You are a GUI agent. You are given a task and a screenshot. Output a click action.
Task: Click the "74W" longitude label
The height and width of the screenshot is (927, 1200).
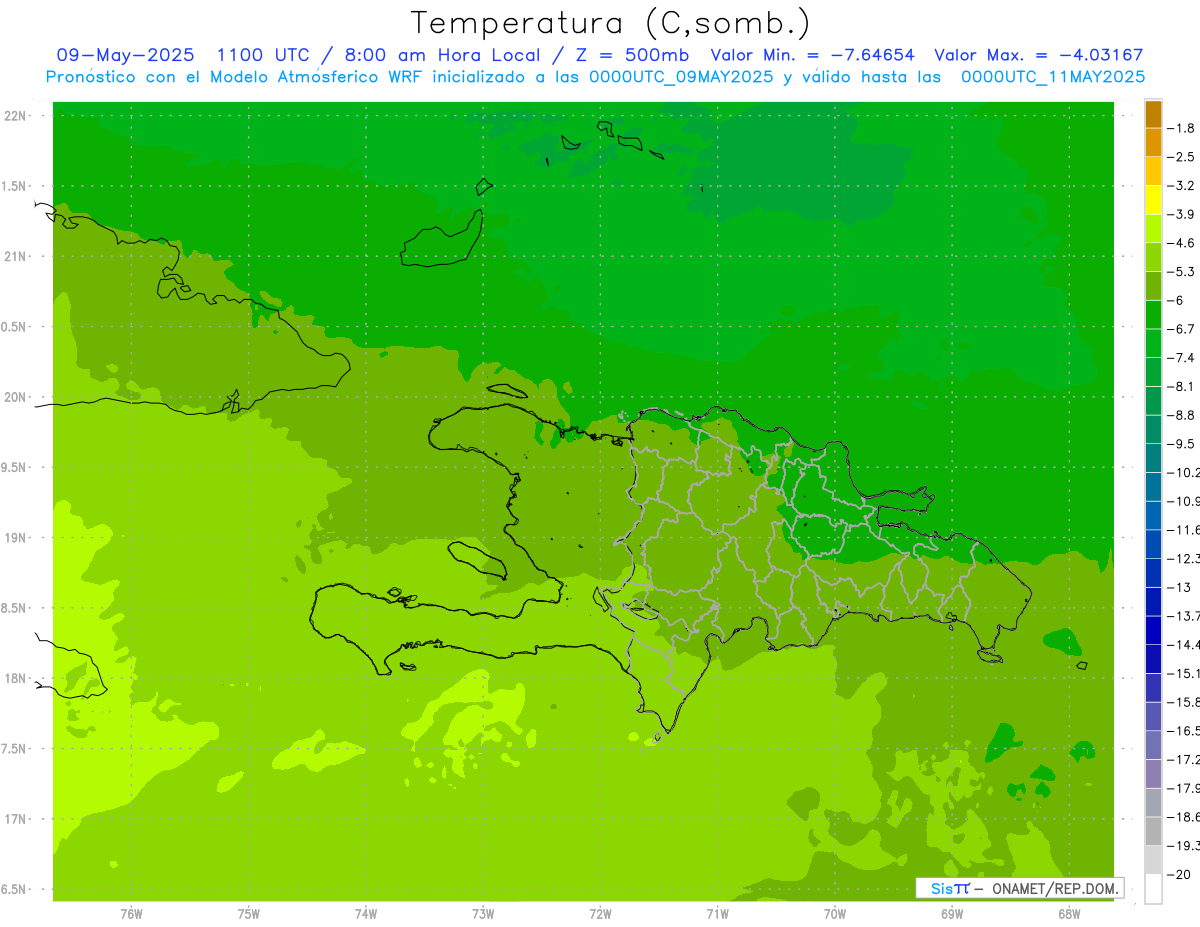click(366, 914)
